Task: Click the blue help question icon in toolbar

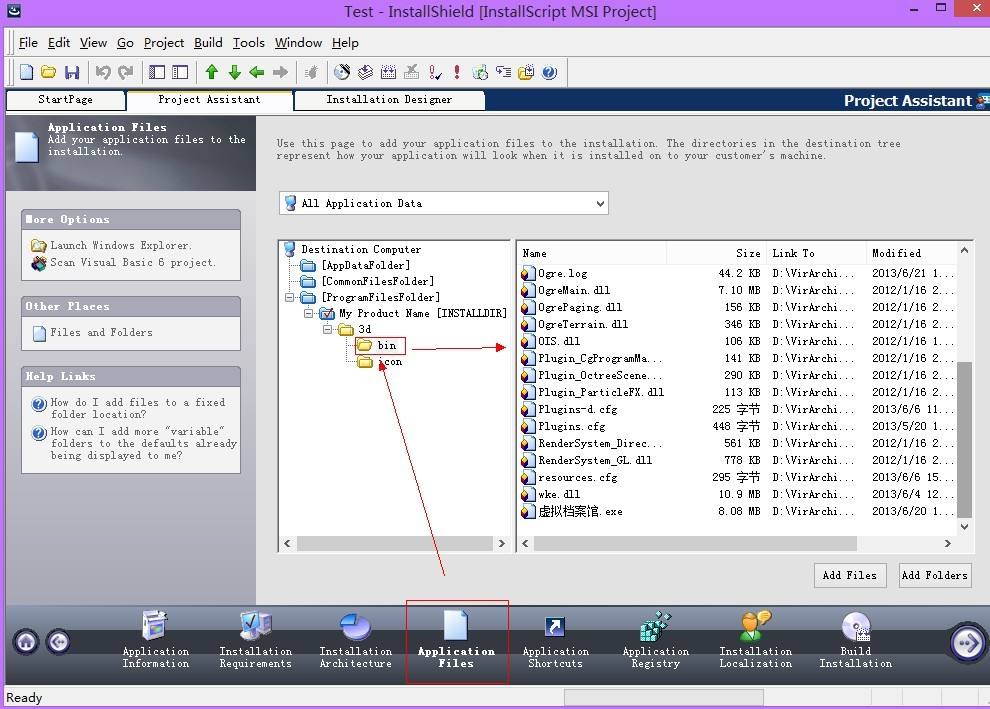Action: tap(549, 72)
